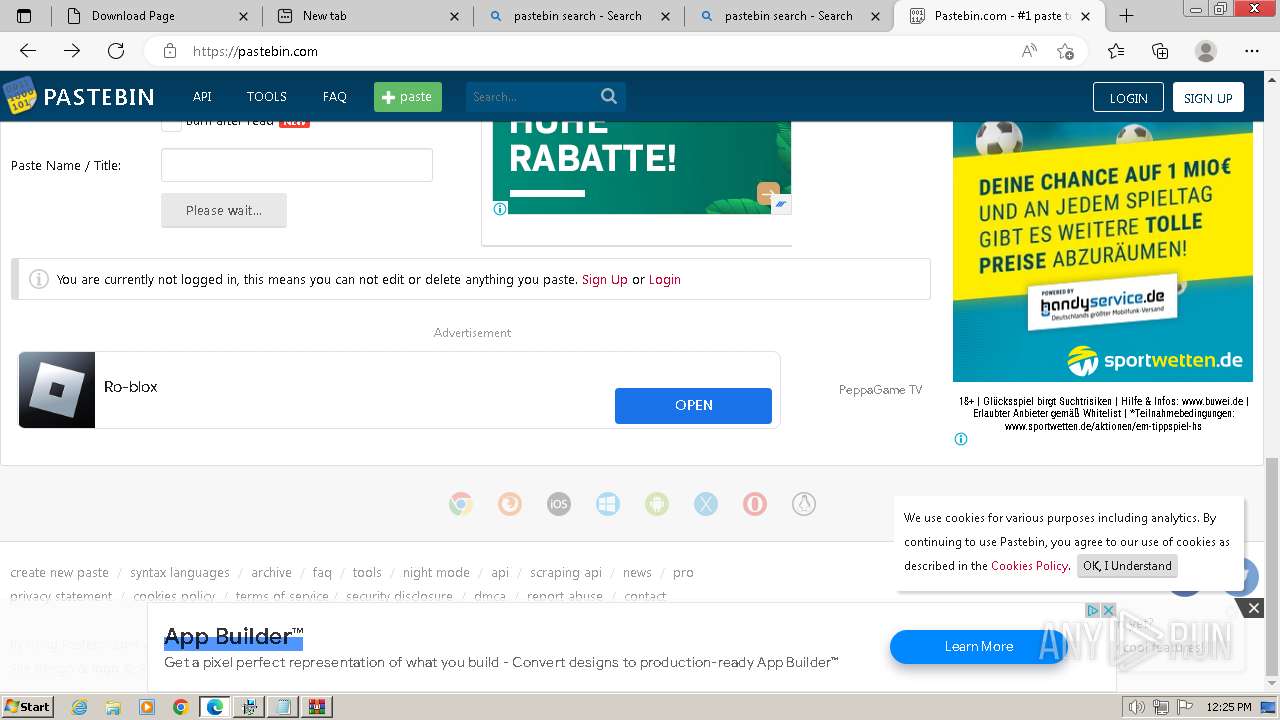Open the Opera extension icon
Viewport: 1280px width, 720px height.
[755, 504]
